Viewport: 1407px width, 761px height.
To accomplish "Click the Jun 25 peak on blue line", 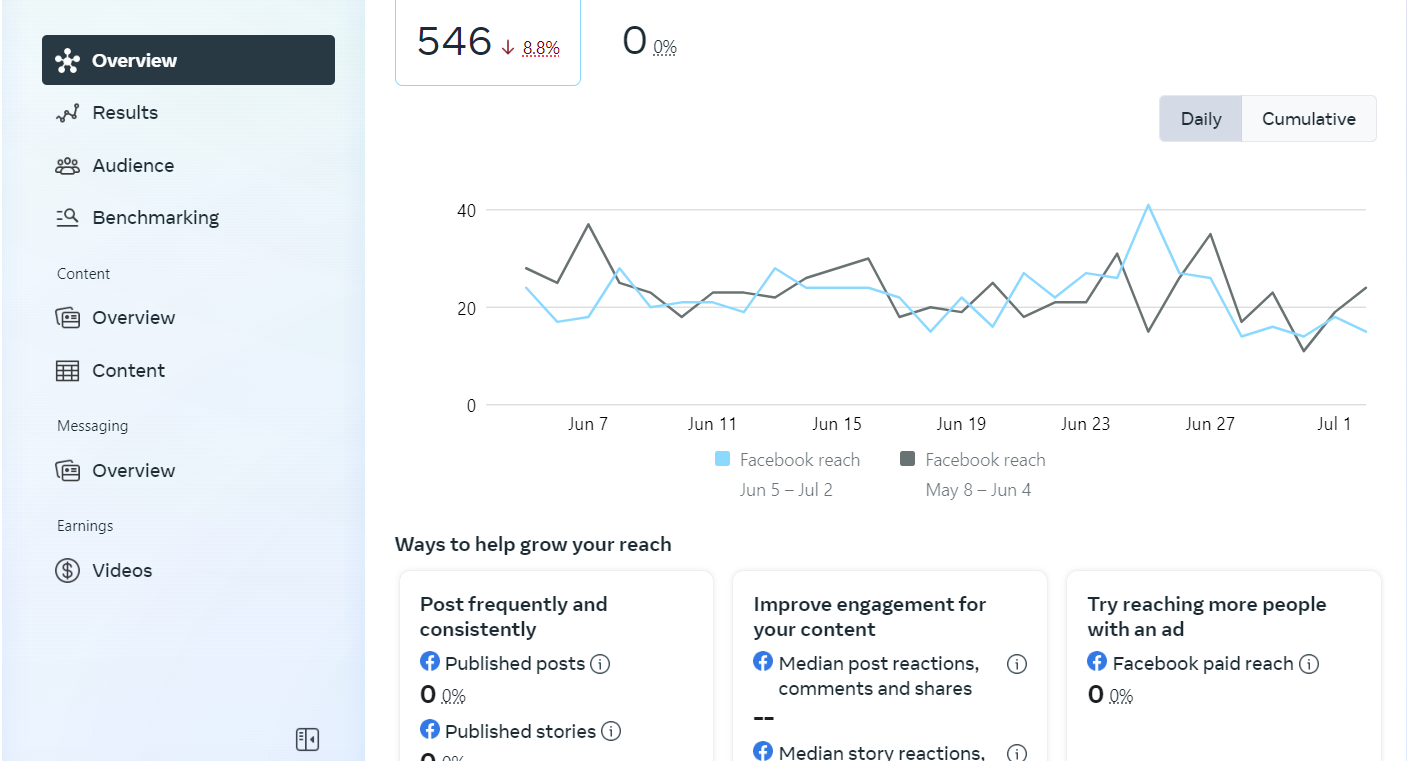I will tap(1148, 205).
